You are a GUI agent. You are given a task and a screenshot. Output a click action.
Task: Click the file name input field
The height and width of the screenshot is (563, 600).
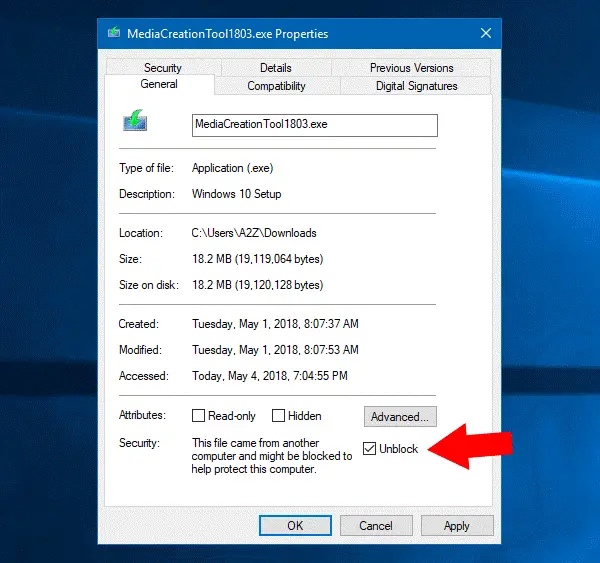coord(315,125)
